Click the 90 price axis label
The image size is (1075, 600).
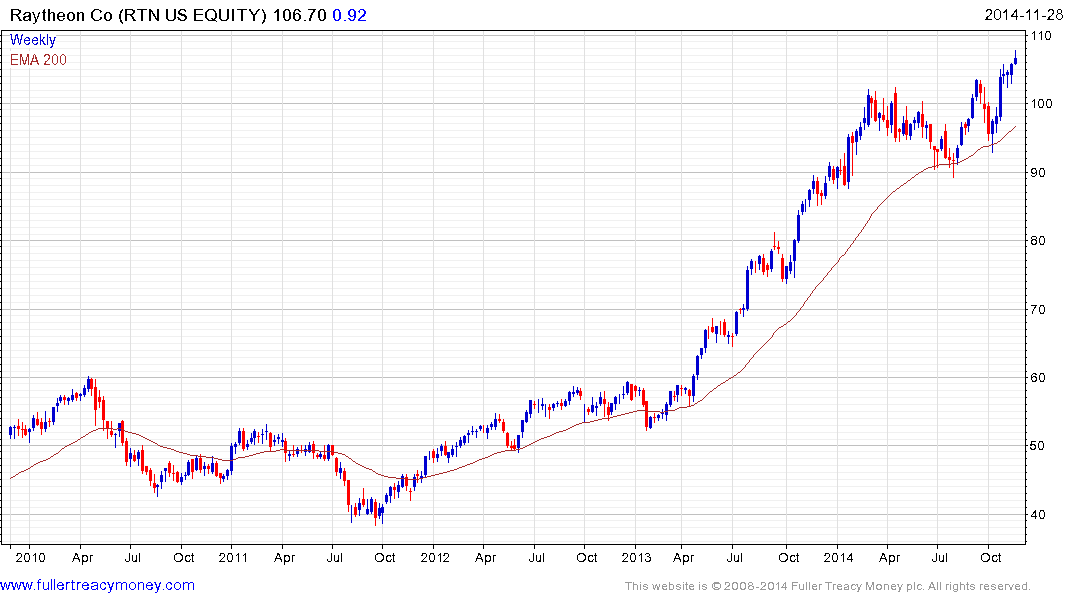click(1038, 172)
